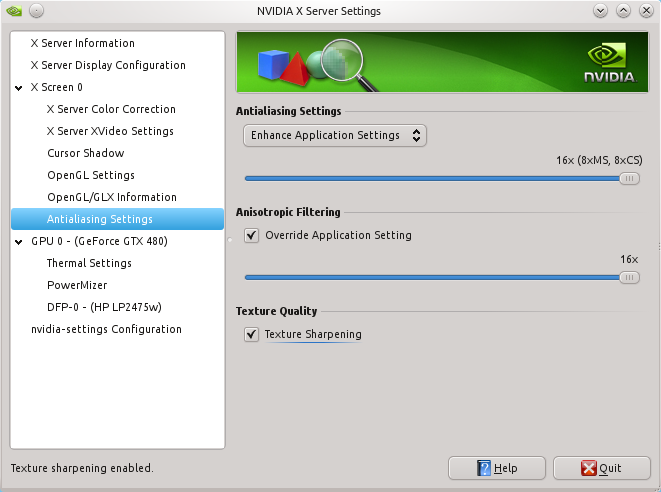Click the NVIDIA eye icon in title bar
Screen dimensions: 661x492
[14, 11]
